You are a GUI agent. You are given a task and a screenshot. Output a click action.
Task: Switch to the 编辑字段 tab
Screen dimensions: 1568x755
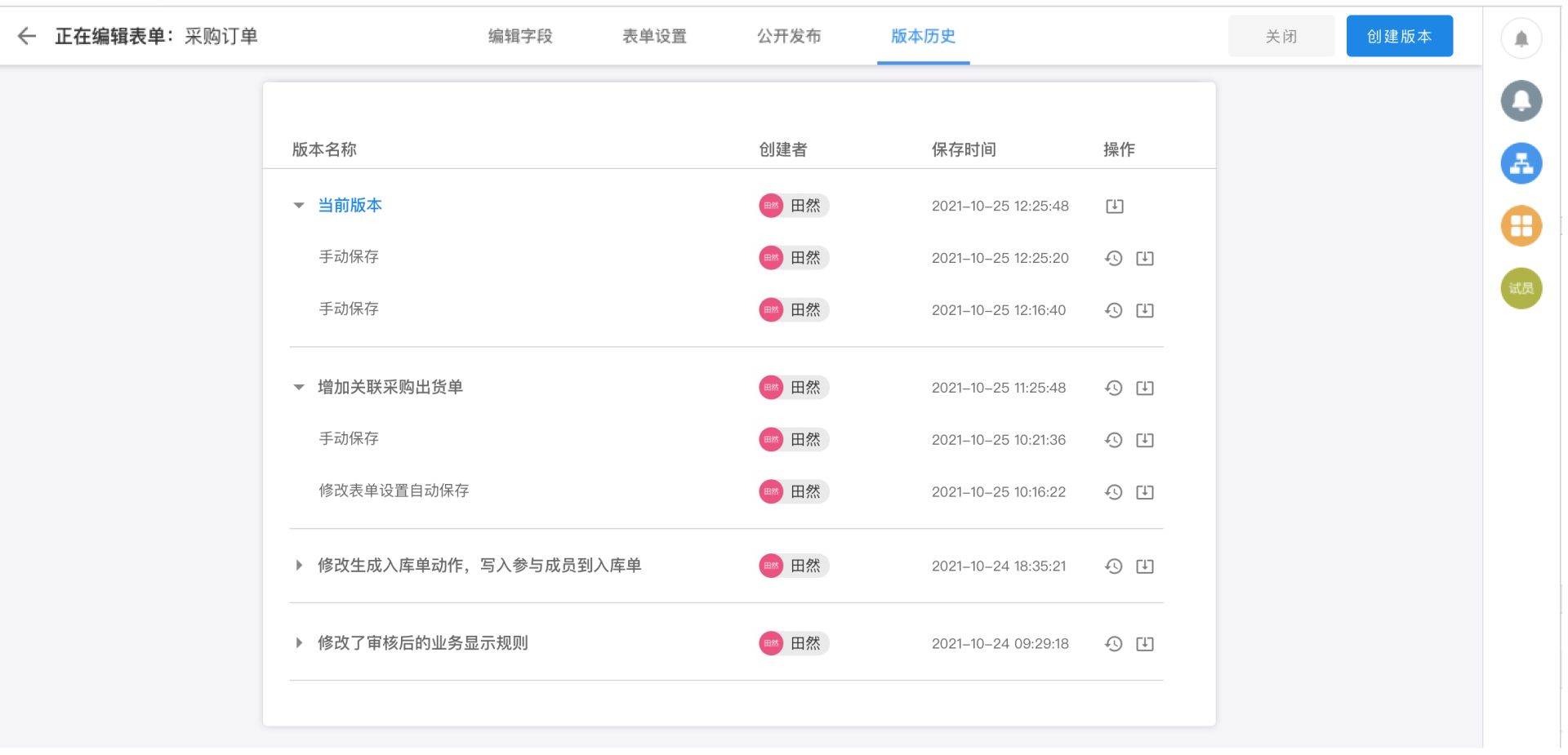520,37
